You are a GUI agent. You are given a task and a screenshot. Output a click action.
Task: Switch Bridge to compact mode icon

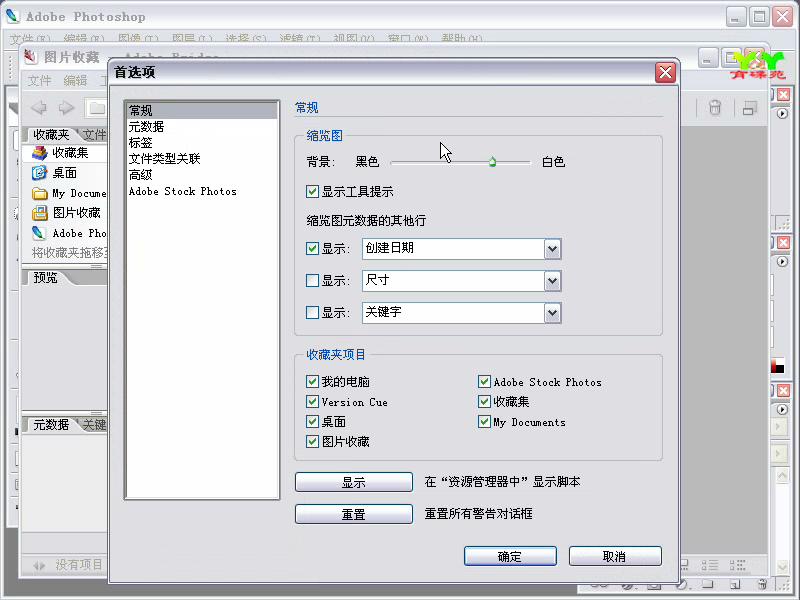pyautogui.click(x=749, y=108)
